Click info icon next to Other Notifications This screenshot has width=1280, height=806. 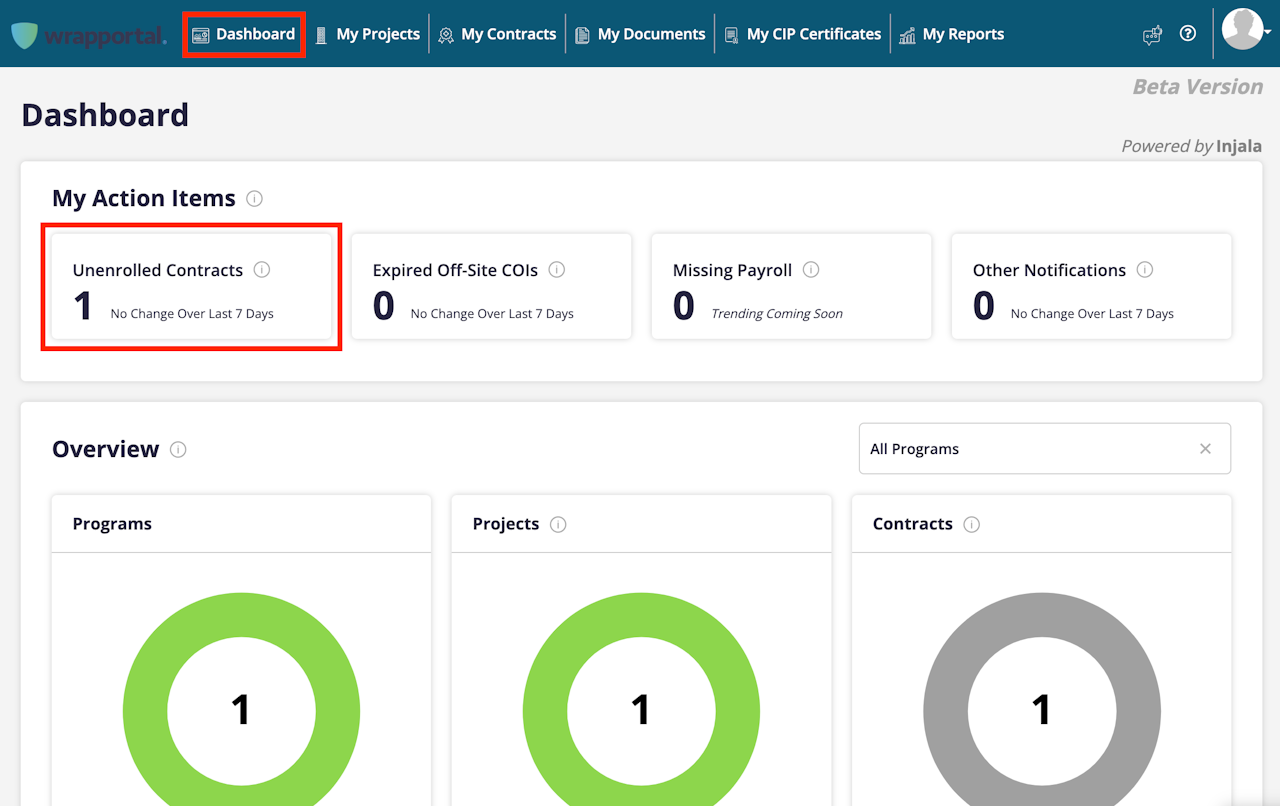pos(1145,270)
